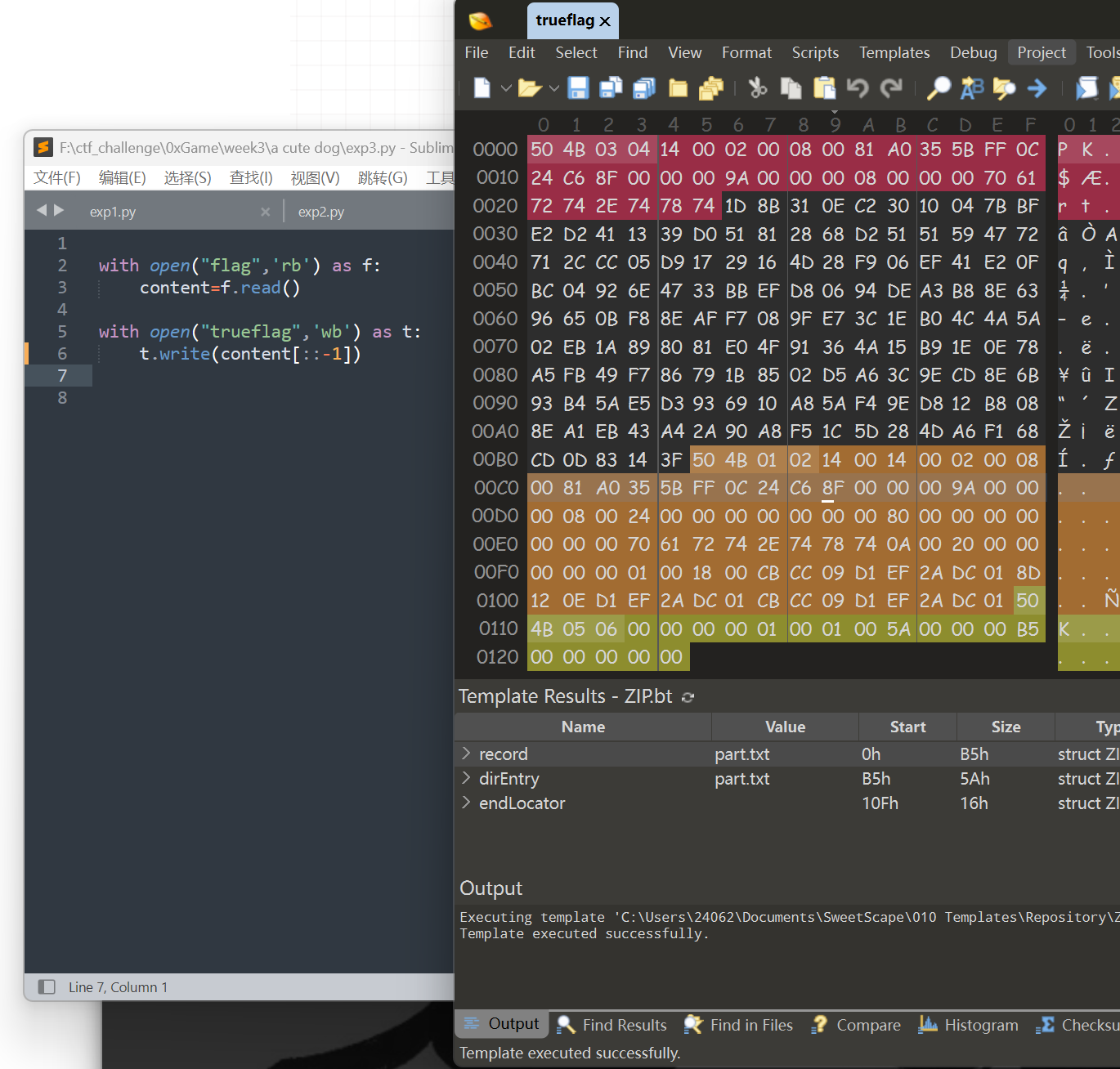Open the Templates menu
This screenshot has width=1120, height=1069.
click(894, 53)
